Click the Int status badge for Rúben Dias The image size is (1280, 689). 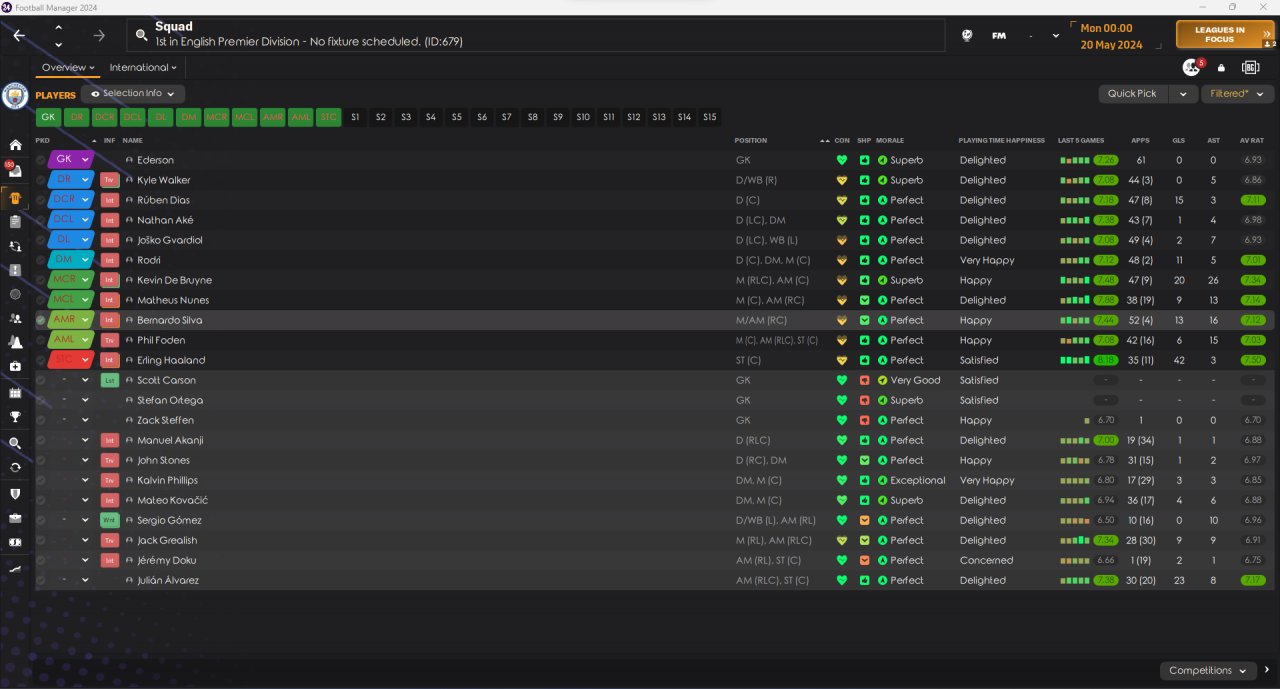click(110, 200)
